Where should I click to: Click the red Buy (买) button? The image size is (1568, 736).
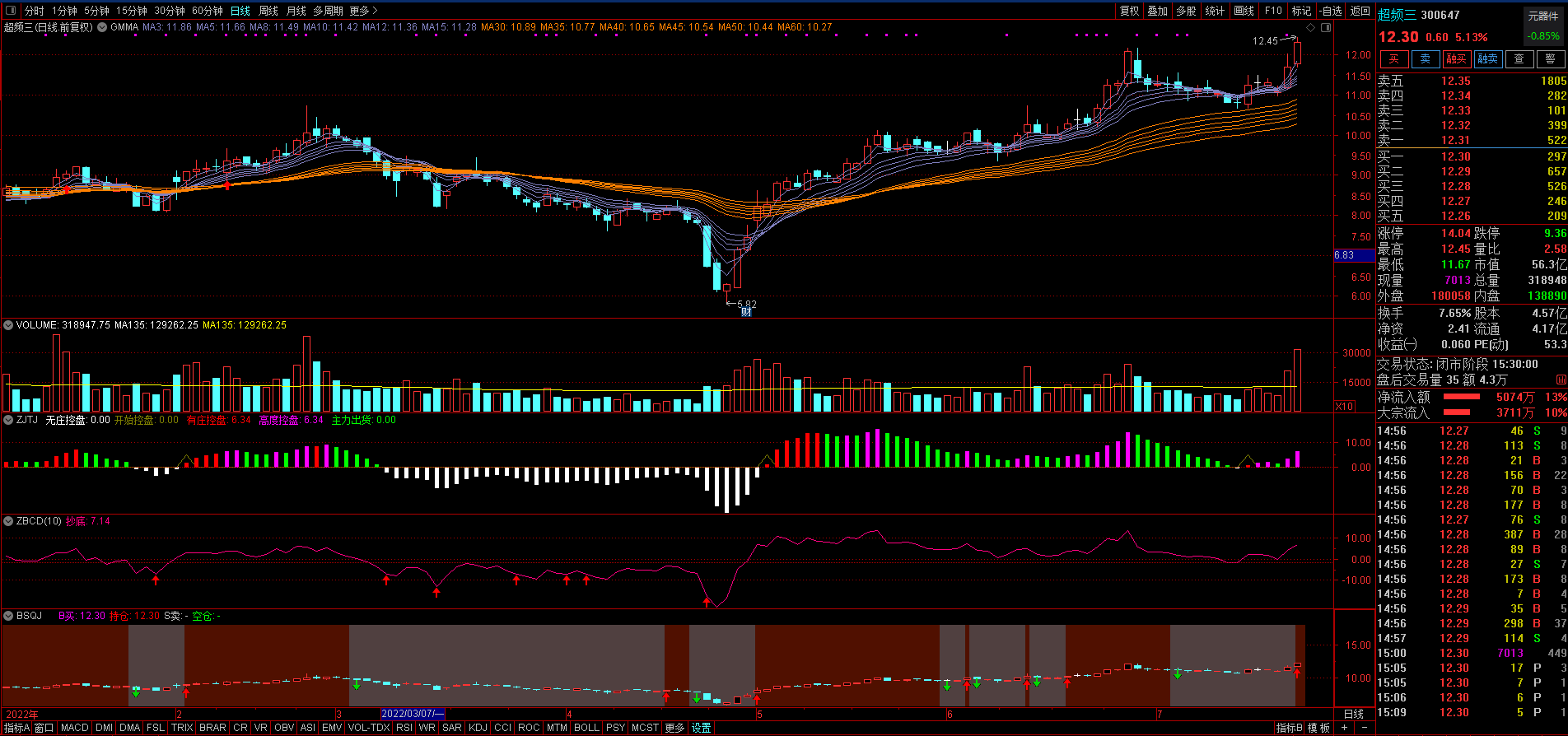[1394, 59]
